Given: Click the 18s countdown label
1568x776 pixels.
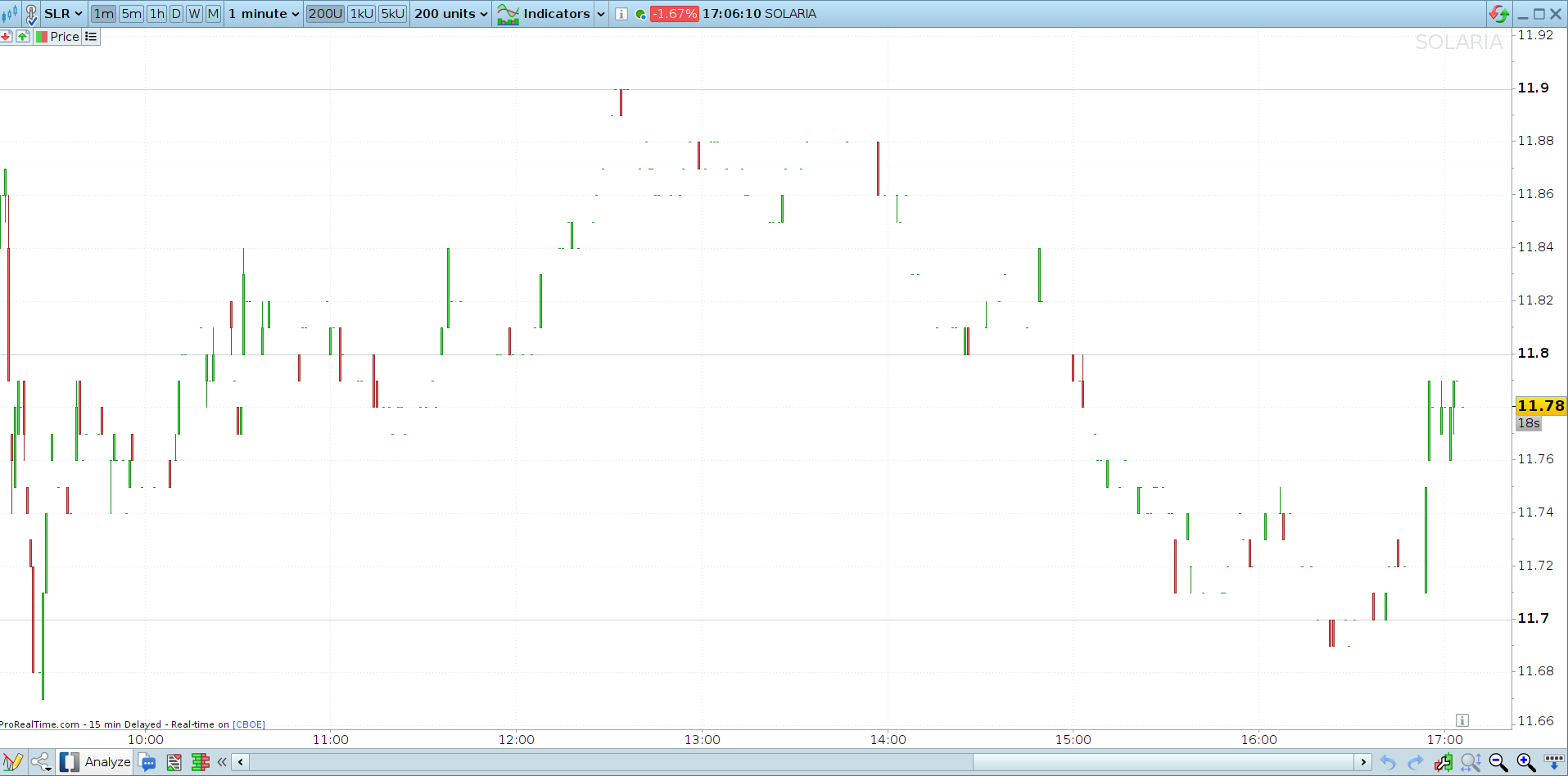Looking at the screenshot, I should pos(1529,423).
